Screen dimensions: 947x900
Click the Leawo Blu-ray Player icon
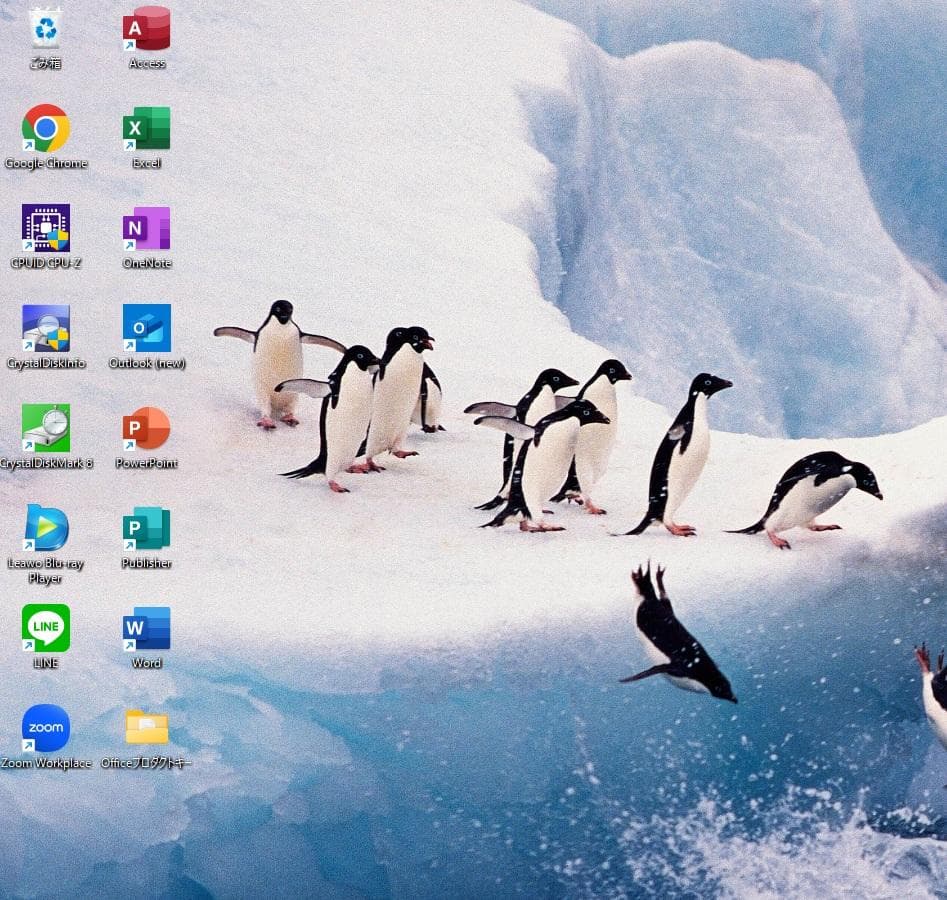point(46,528)
